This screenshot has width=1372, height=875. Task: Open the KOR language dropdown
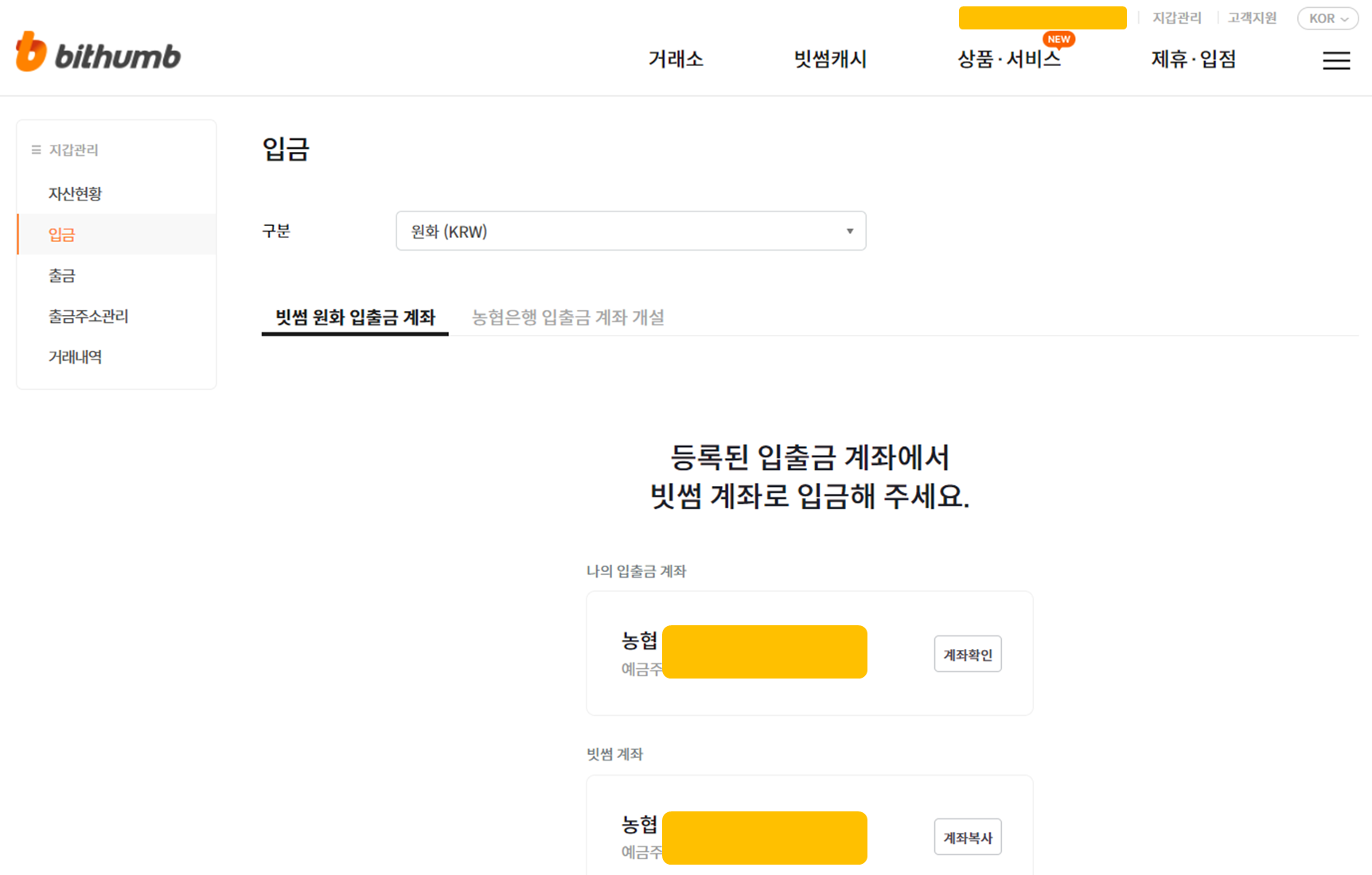point(1327,18)
